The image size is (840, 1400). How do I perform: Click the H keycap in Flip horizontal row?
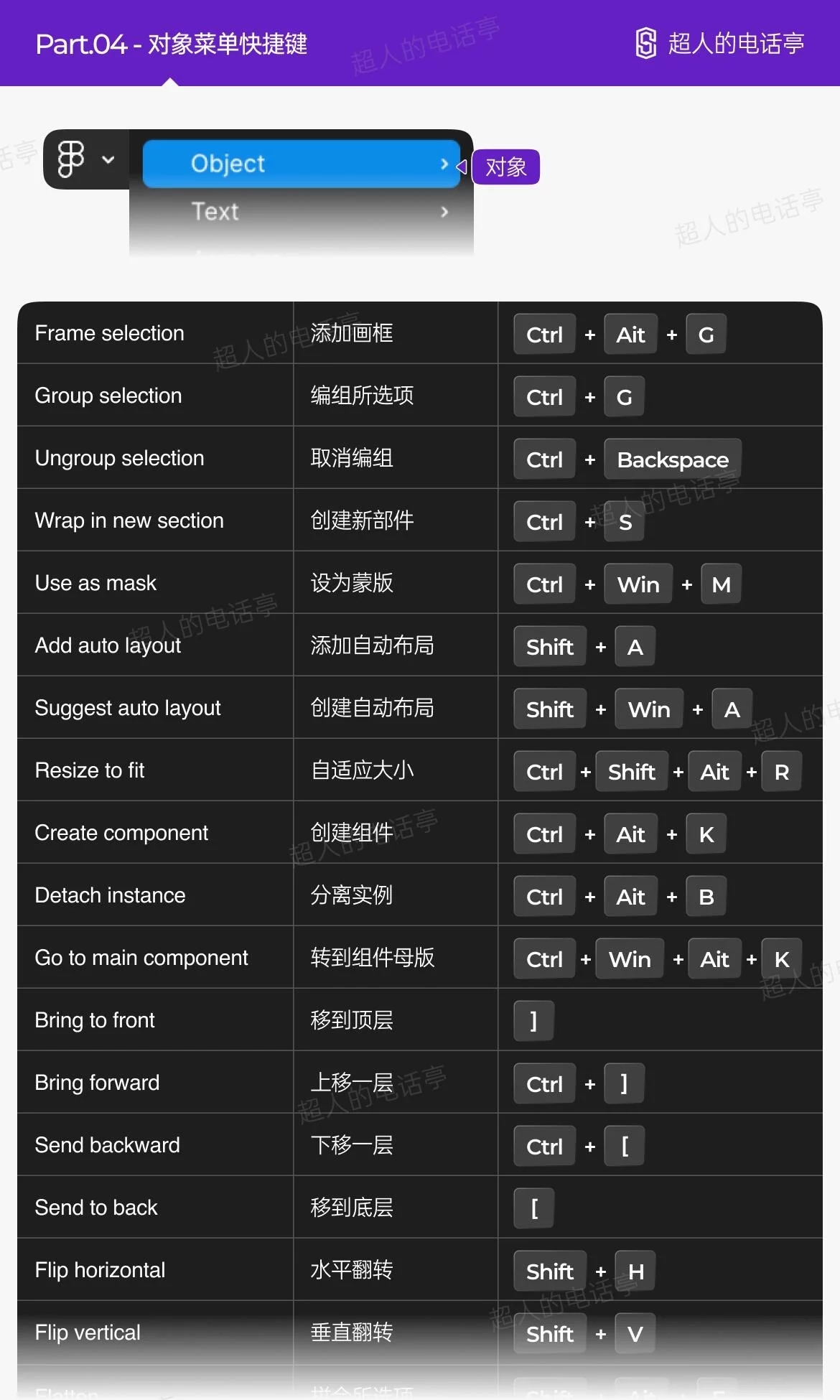pos(635,1271)
